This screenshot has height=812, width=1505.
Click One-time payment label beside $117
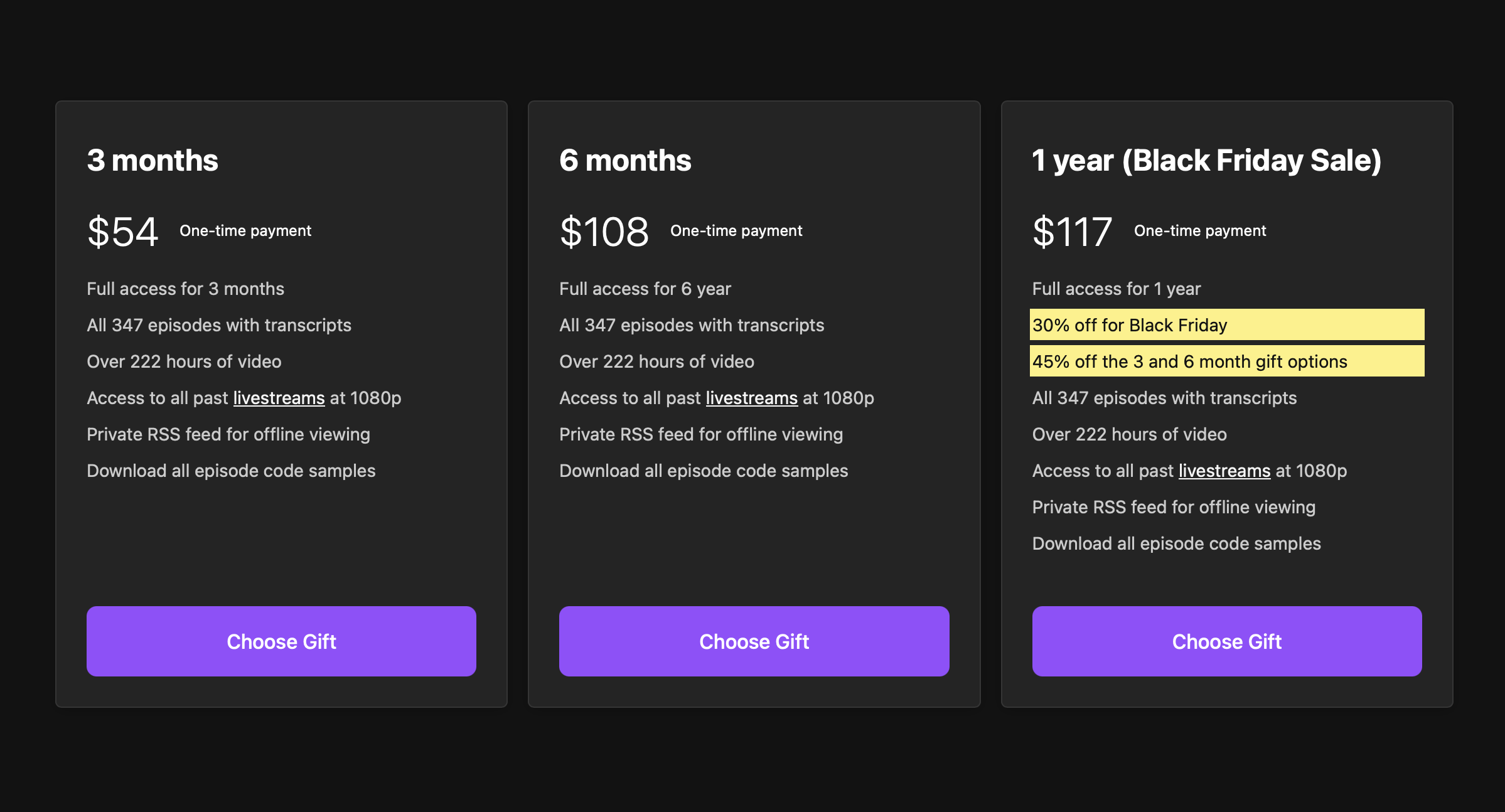(1199, 231)
